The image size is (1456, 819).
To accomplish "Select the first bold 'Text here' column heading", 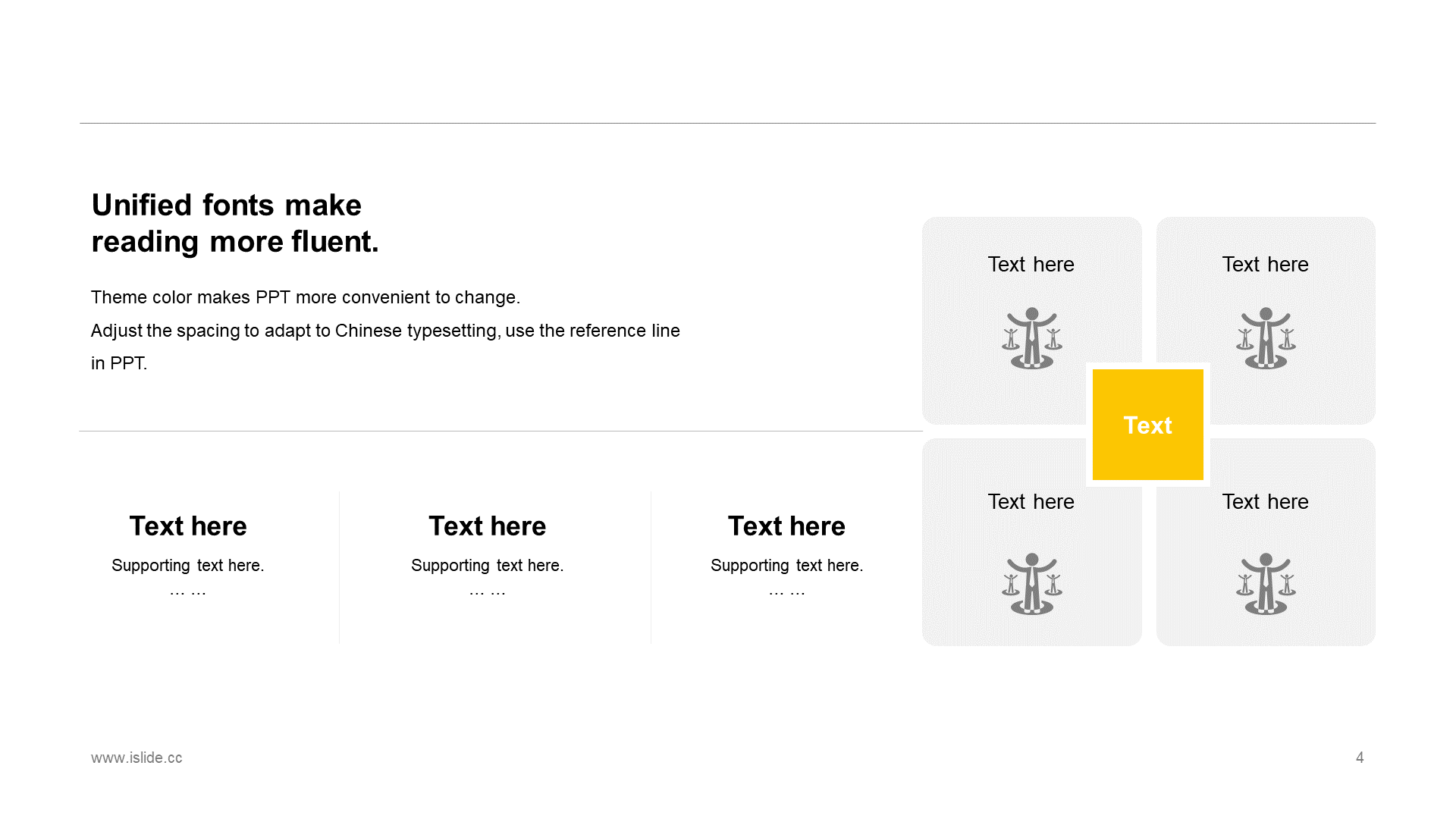I will point(188,526).
